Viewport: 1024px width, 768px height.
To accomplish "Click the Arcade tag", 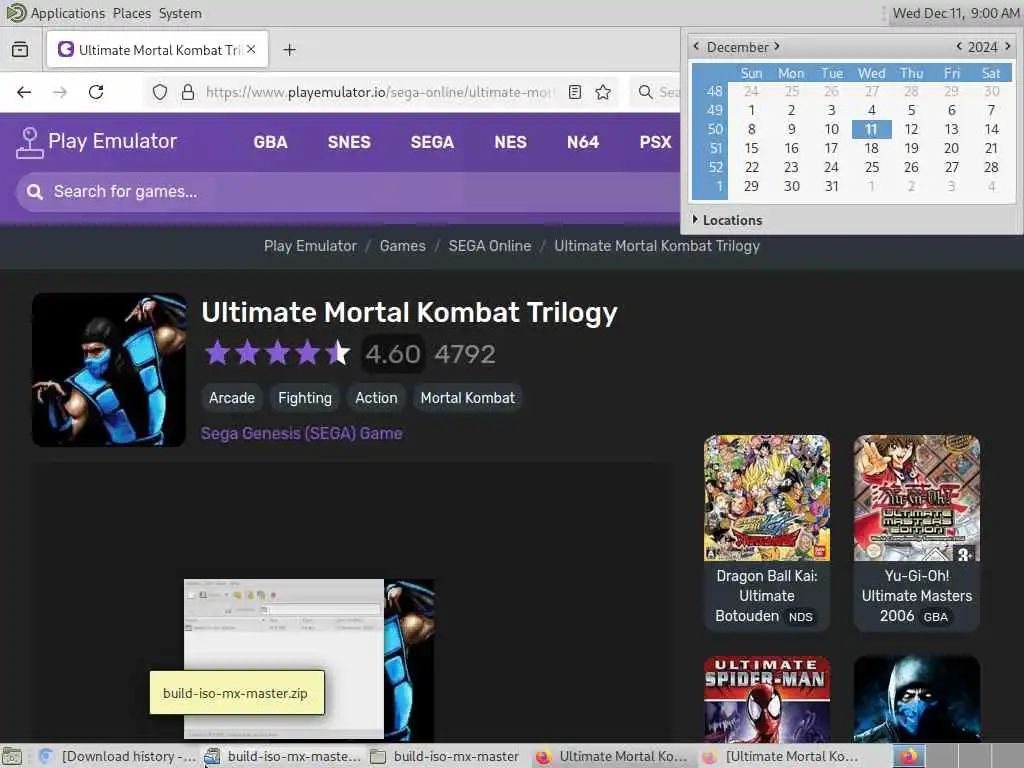I will [x=232, y=398].
